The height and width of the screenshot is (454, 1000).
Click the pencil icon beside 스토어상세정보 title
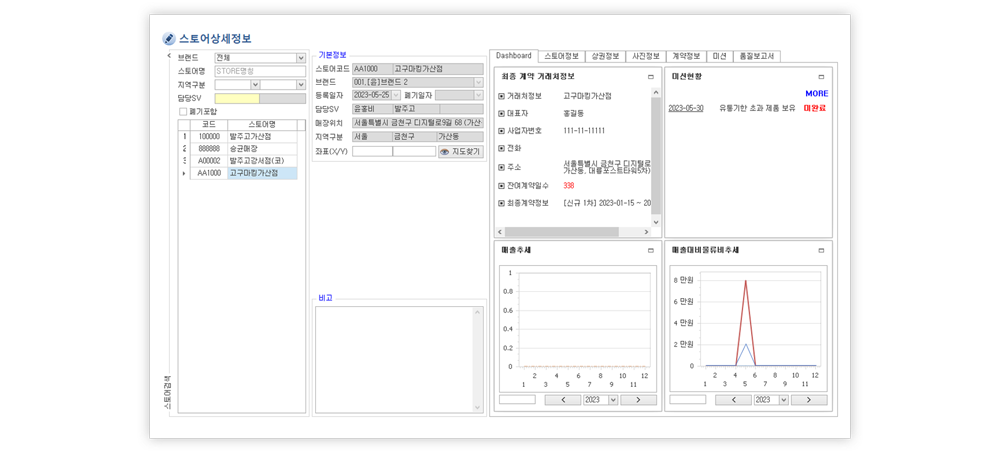pyautogui.click(x=168, y=38)
